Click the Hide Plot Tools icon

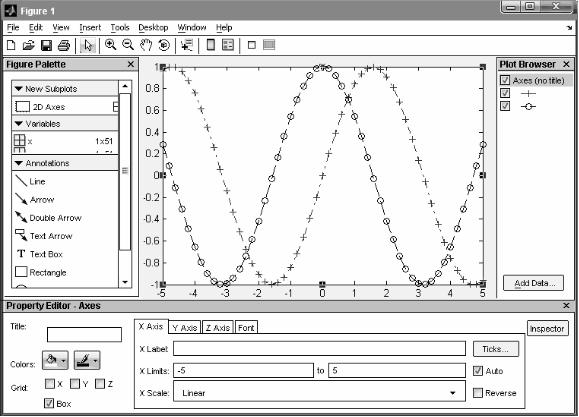click(x=252, y=45)
